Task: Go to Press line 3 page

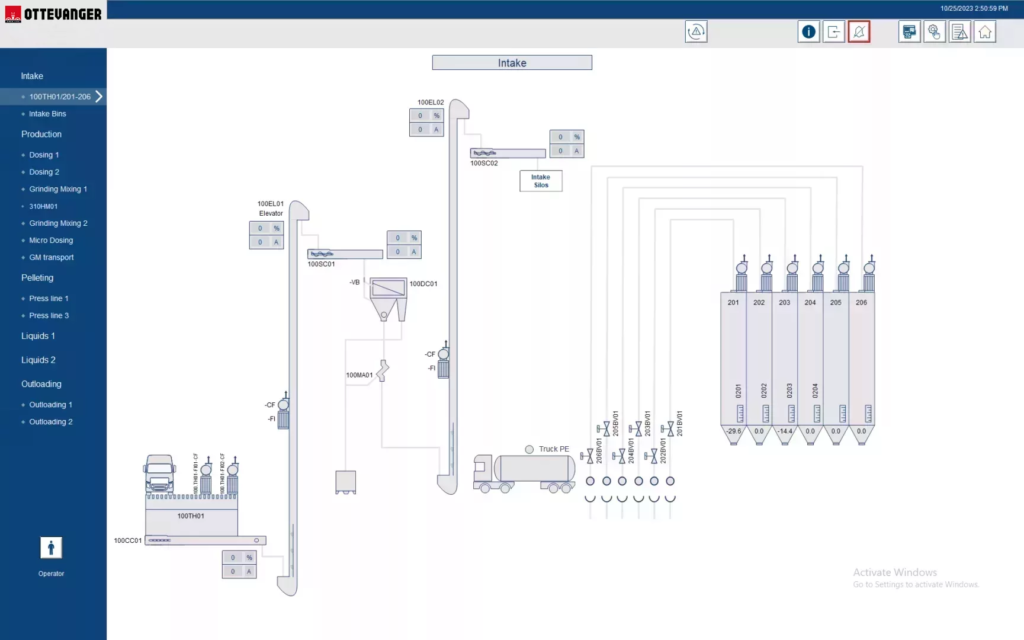Action: tap(49, 316)
